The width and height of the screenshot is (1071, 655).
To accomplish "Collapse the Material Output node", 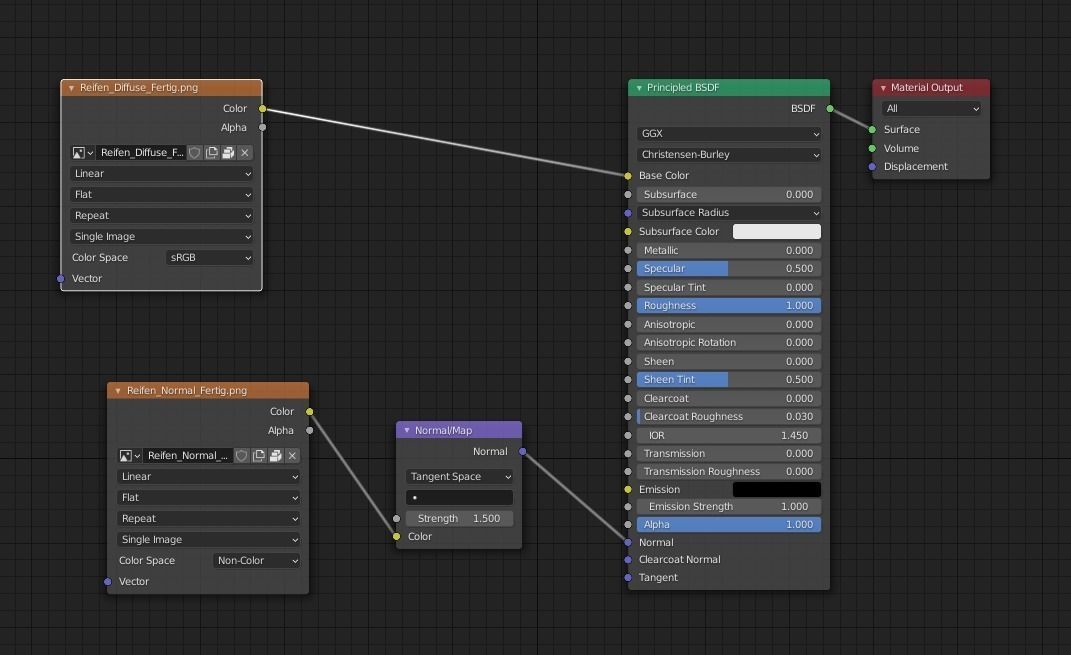I will click(882, 88).
